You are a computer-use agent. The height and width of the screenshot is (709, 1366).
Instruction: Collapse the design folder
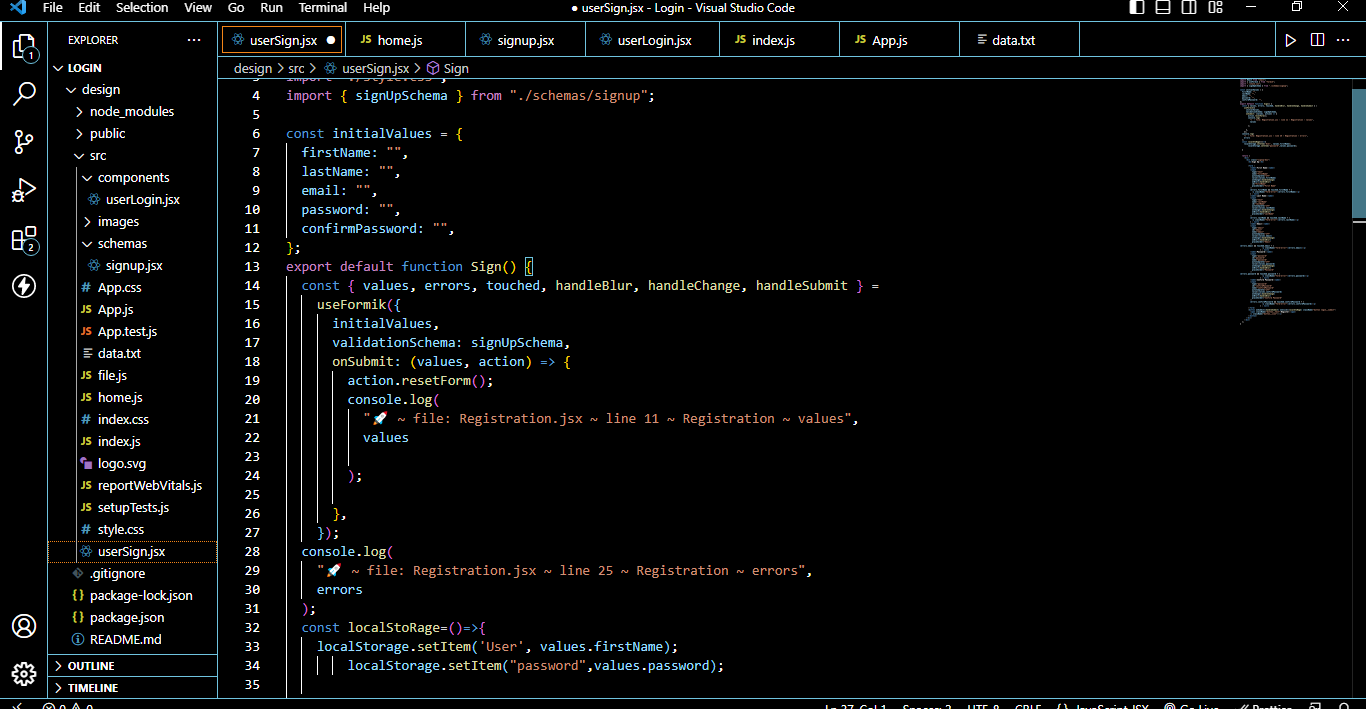[x=72, y=89]
